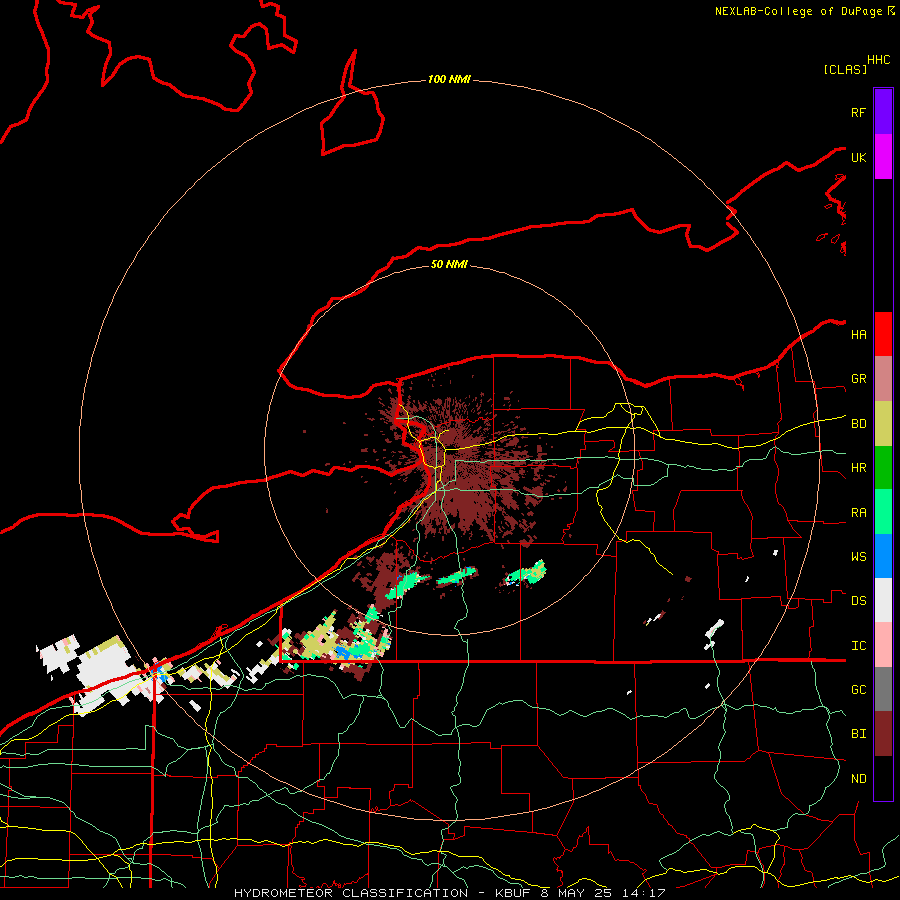The image size is (900, 900).
Task: Click the 'ND' legend label text
Action: click(x=858, y=779)
